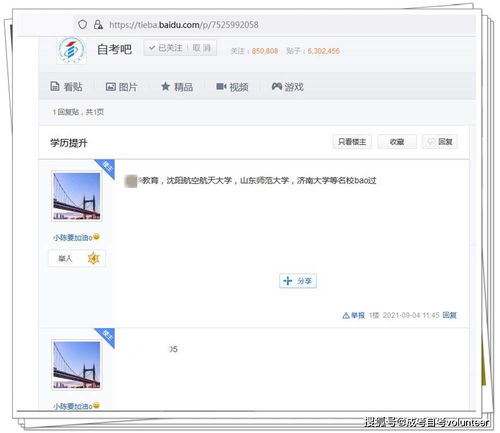Open the 视频 tab
Viewport: 500px width, 433px height.
coord(232,87)
